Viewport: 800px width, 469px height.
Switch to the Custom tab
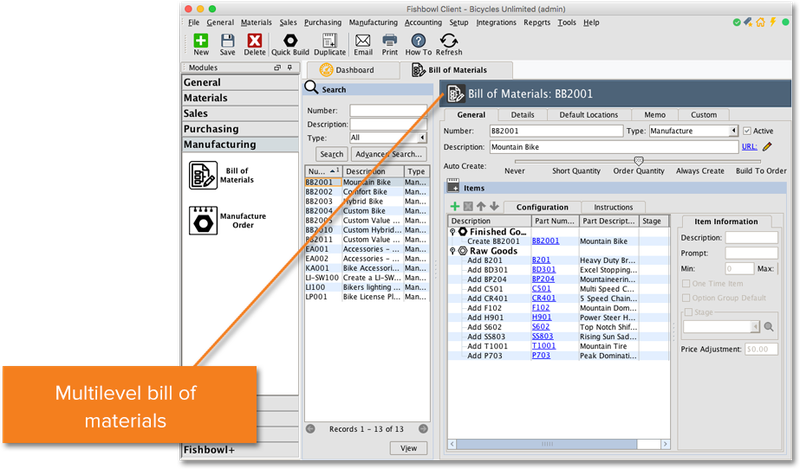704,115
